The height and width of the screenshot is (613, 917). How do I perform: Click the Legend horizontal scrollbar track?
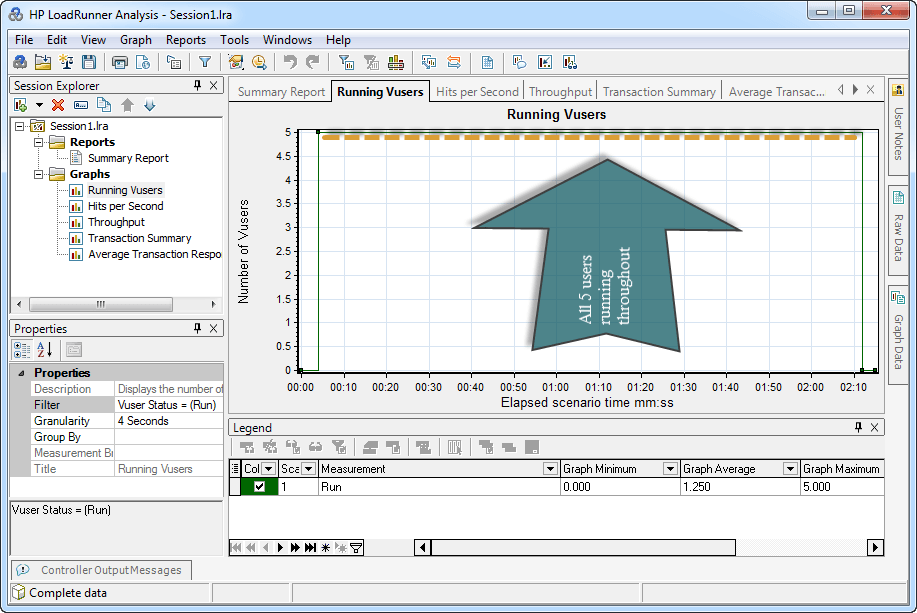(800, 547)
